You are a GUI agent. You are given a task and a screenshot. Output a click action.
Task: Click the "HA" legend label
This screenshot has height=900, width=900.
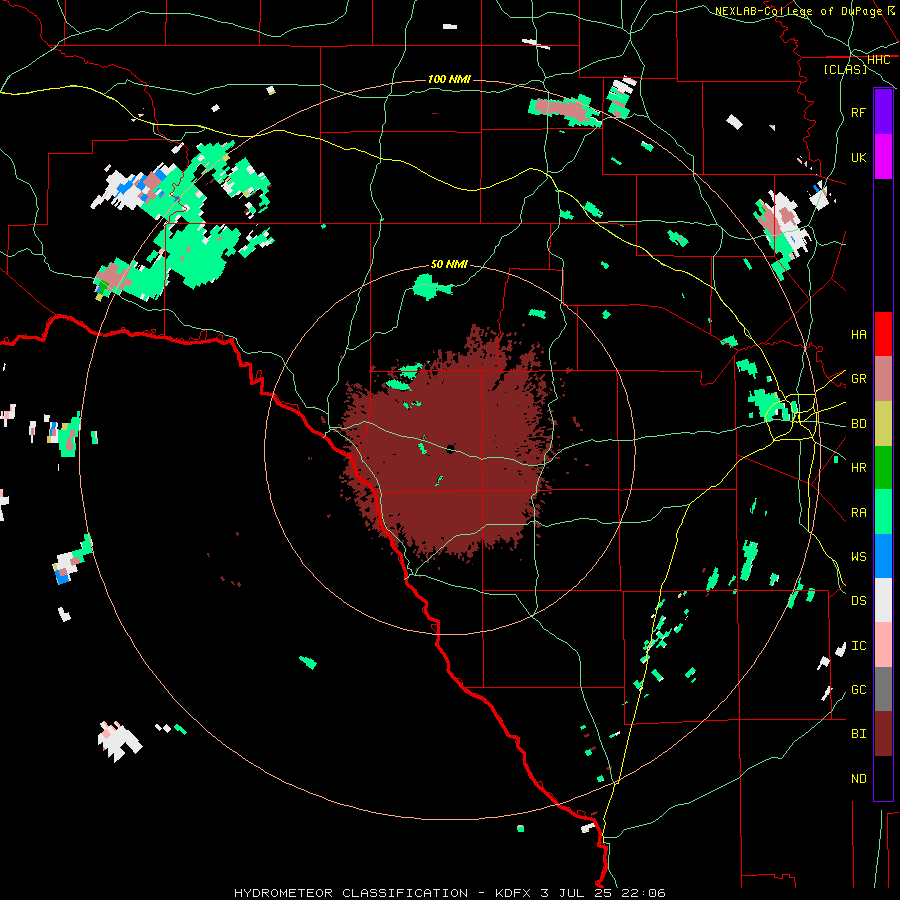point(858,334)
